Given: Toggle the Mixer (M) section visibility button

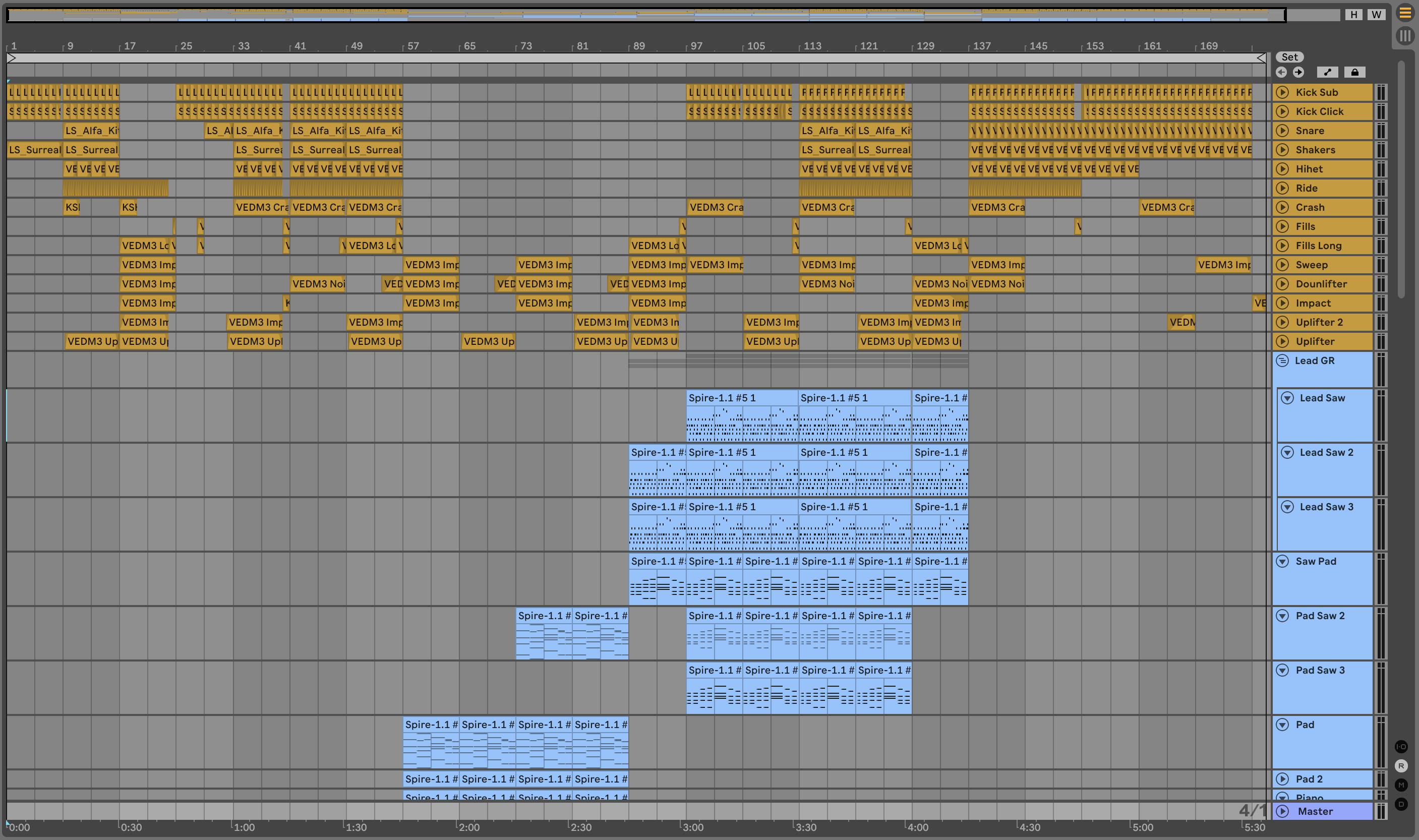Looking at the screenshot, I should [1401, 785].
